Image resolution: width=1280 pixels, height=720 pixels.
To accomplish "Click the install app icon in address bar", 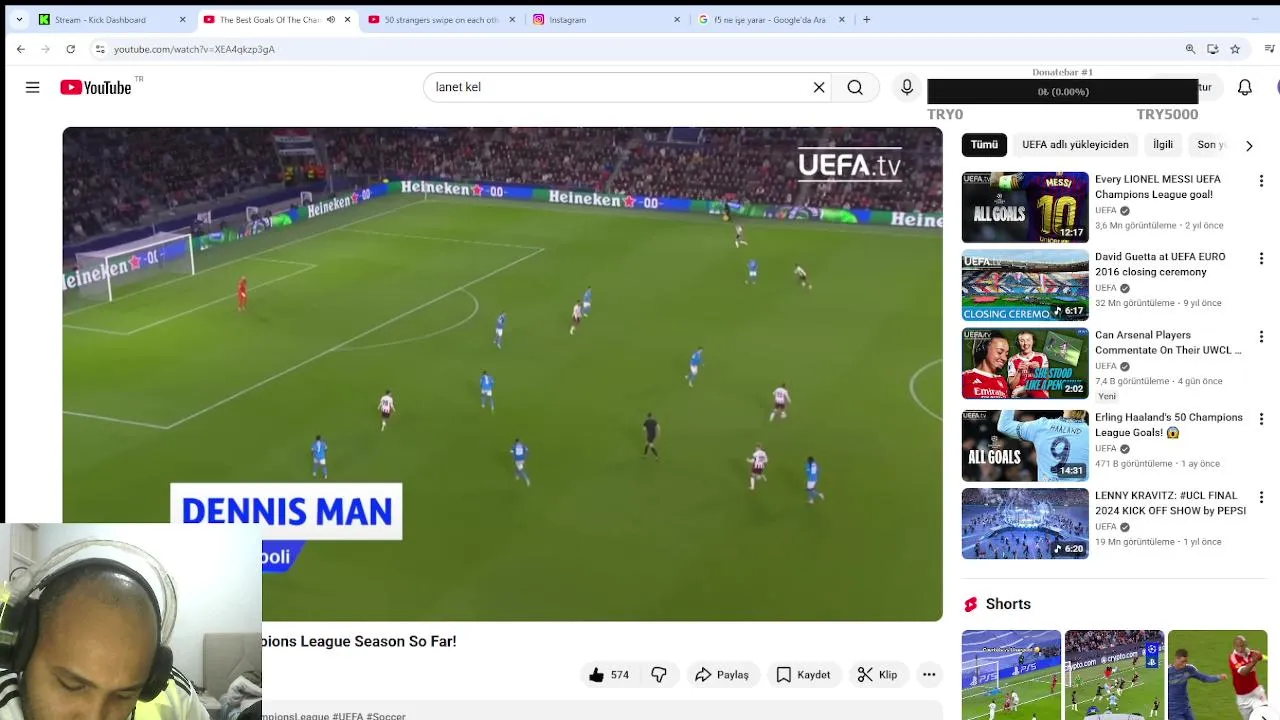I will pos(1212,49).
